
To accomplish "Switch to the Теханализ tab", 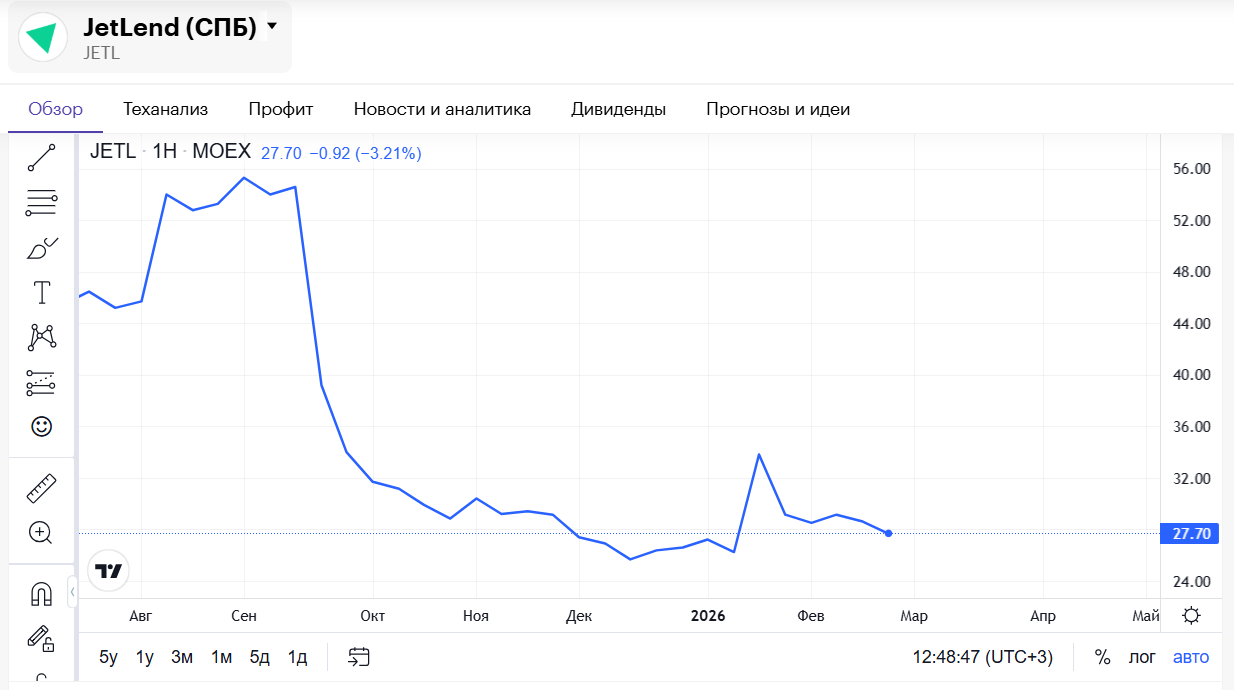I will tap(165, 109).
